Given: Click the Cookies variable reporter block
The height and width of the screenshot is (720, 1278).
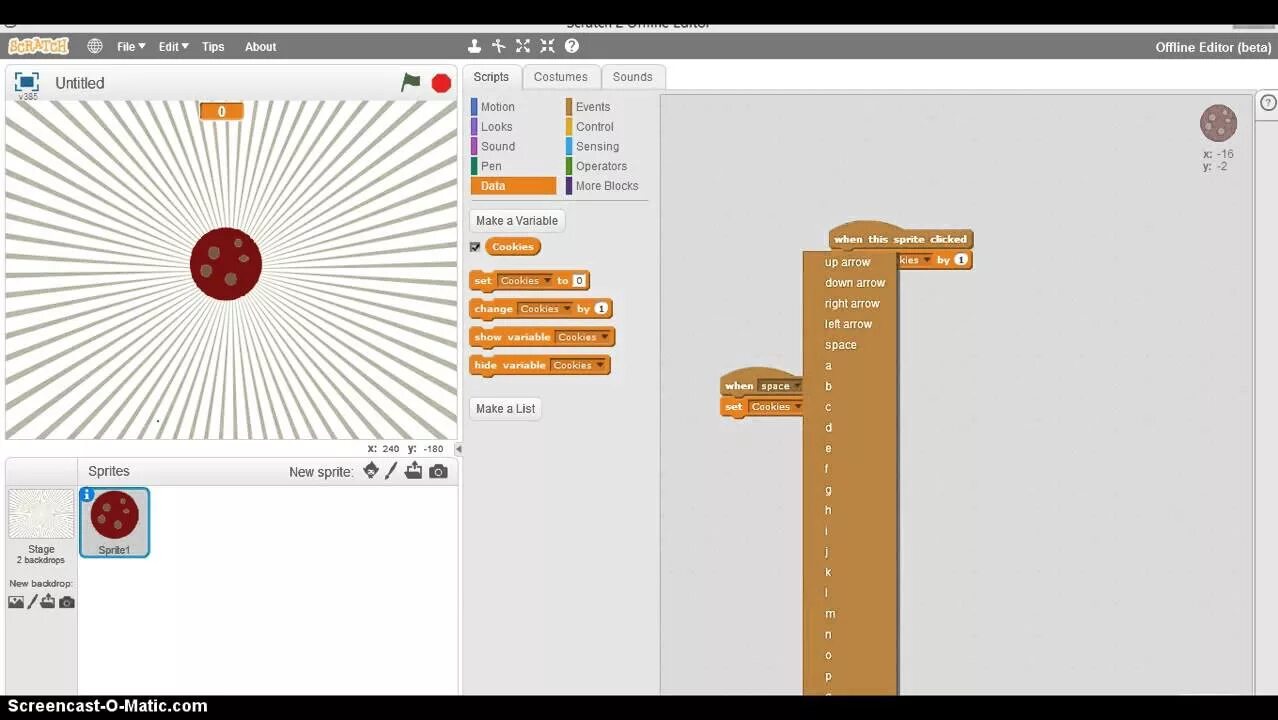Looking at the screenshot, I should (x=513, y=247).
